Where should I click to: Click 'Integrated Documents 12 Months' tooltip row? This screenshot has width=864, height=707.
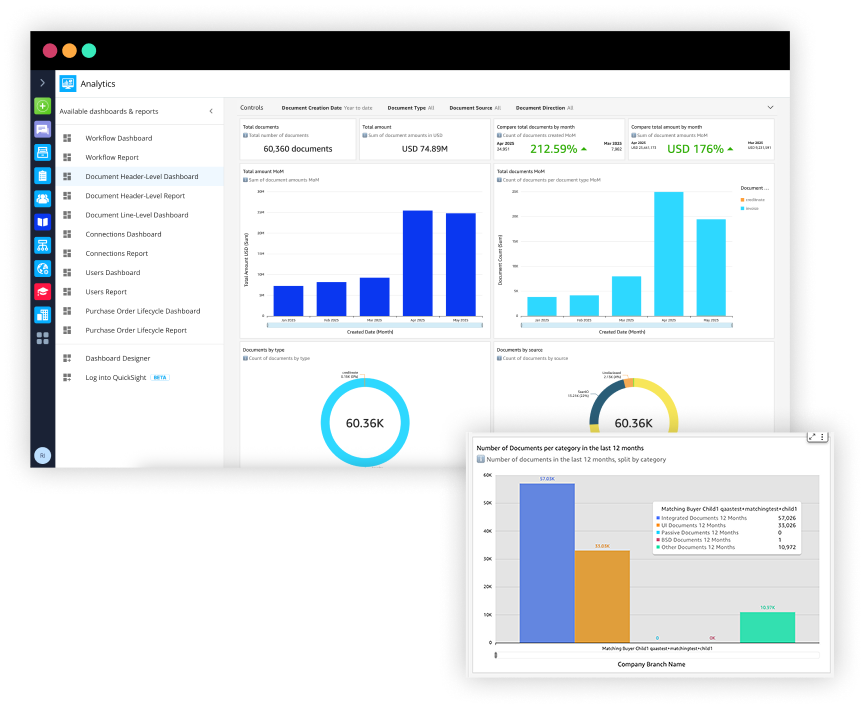[x=726, y=518]
